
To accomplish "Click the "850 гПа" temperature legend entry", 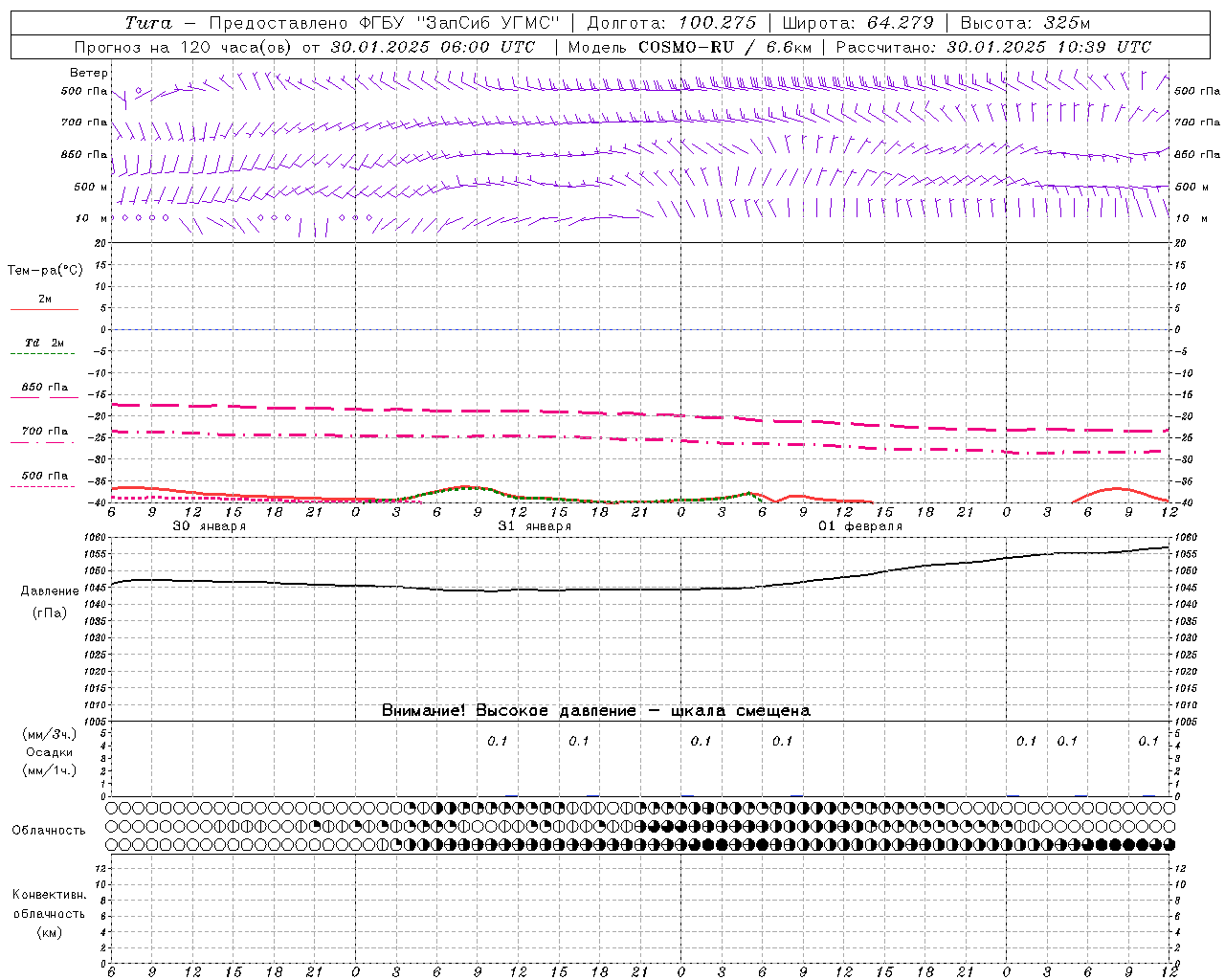I will [x=44, y=388].
